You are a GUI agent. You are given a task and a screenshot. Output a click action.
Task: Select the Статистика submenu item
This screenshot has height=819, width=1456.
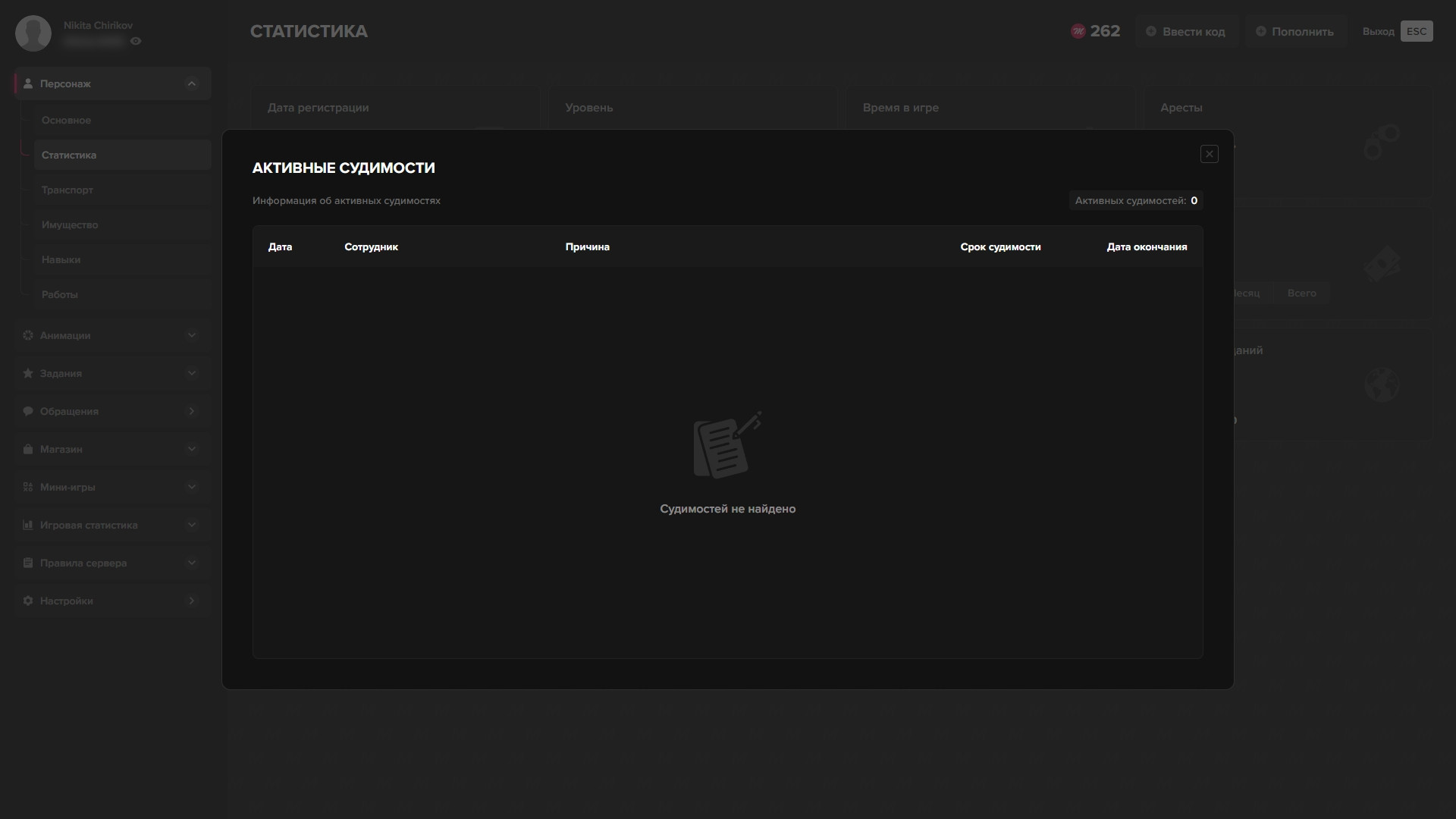(122, 155)
